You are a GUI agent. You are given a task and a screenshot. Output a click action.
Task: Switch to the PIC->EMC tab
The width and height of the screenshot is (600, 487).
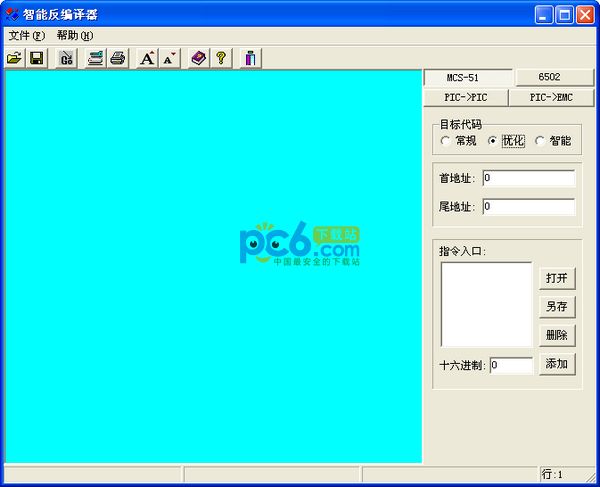[551, 97]
